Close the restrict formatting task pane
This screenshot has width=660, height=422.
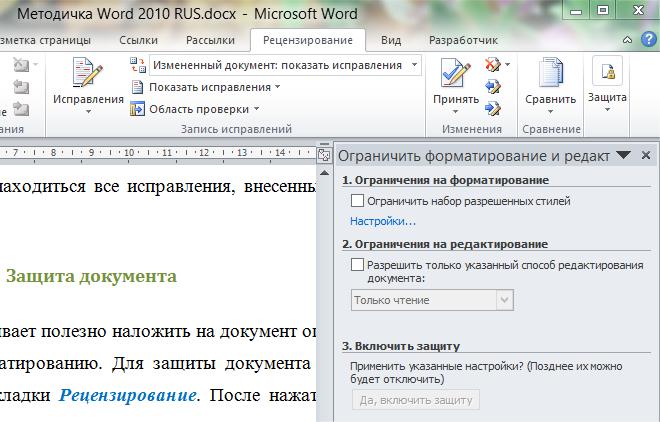pos(646,155)
